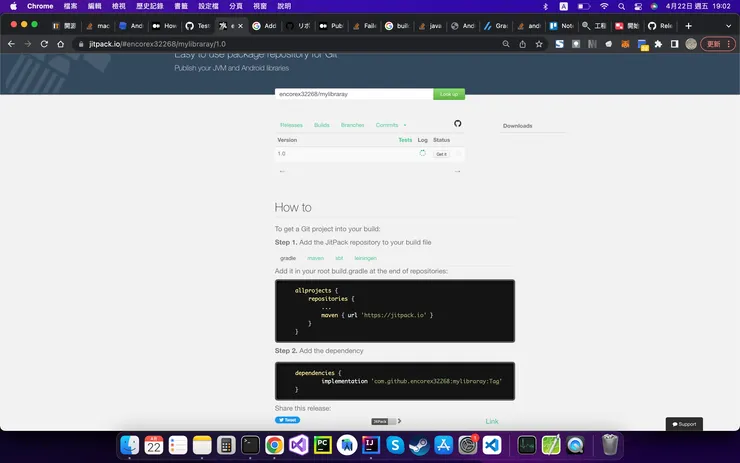Click the address bar URL

tap(157, 44)
